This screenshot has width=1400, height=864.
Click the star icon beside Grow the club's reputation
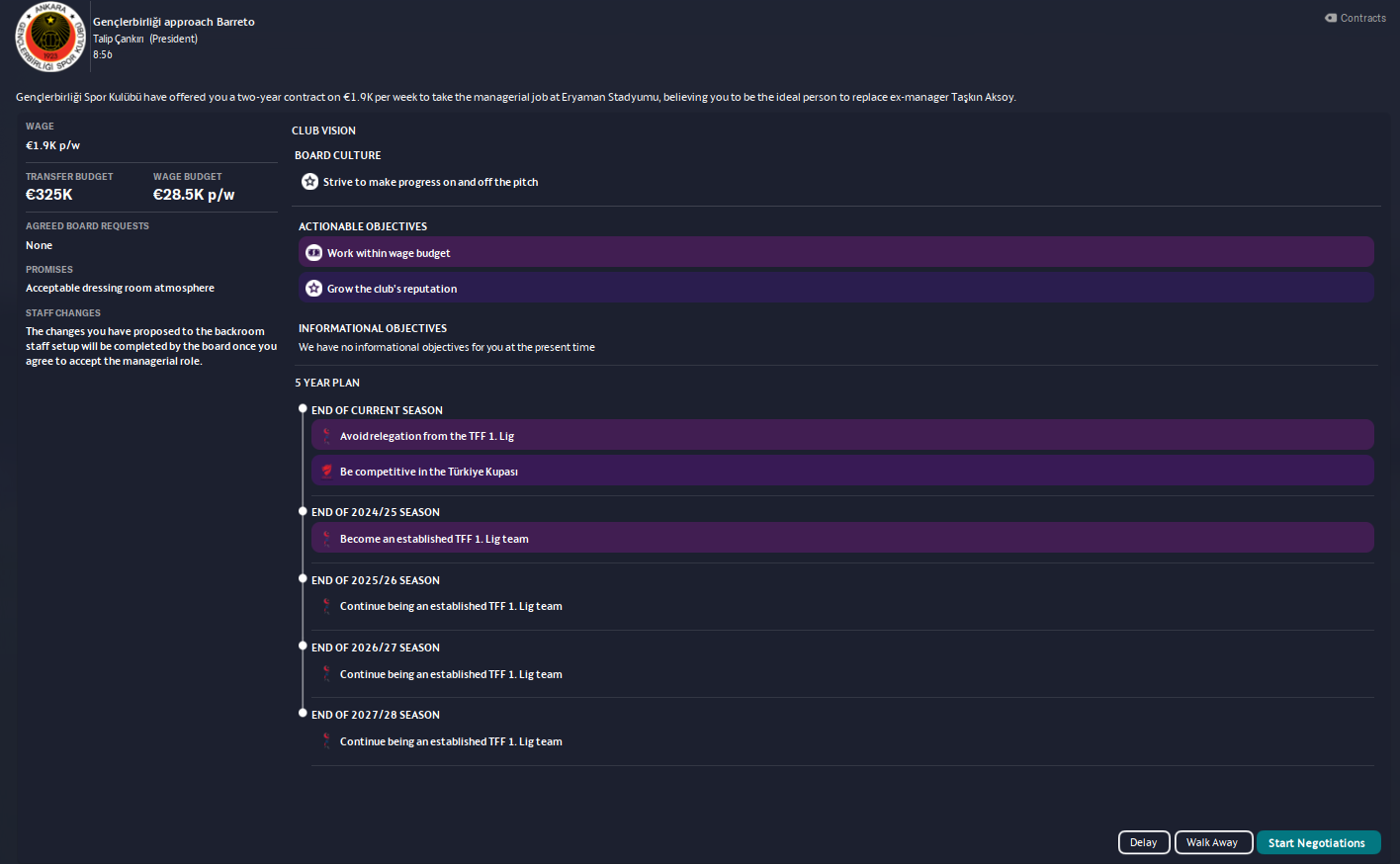[x=313, y=289]
